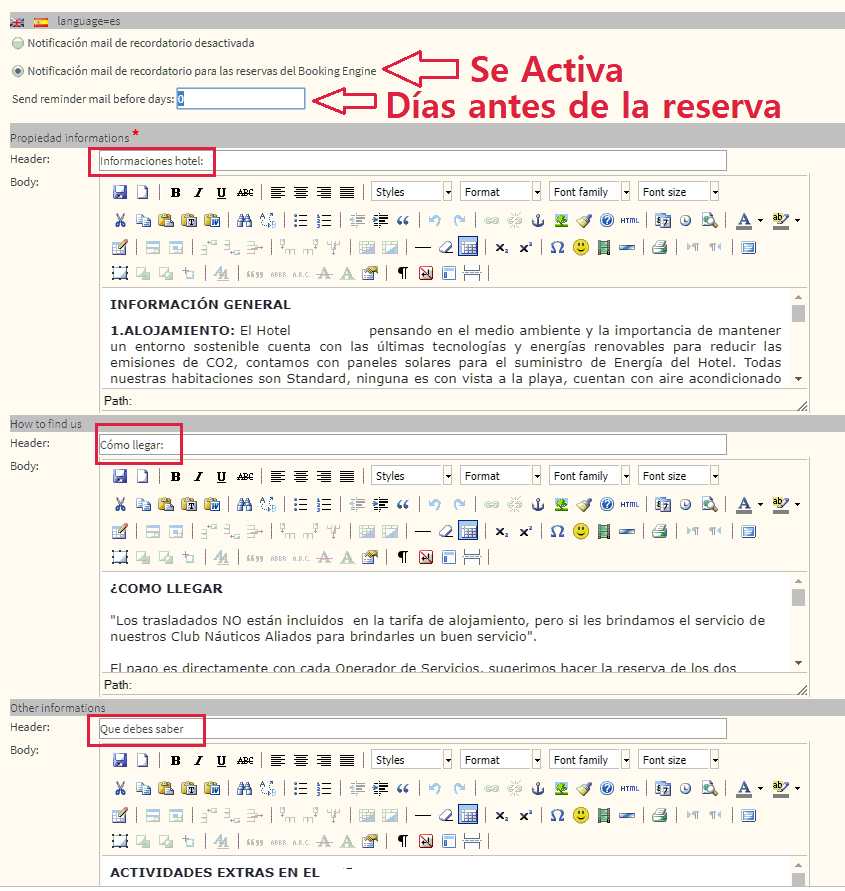The height and width of the screenshot is (891, 845).
Task: Open Styles dropdown in Propiedad informations editor
Action: (x=411, y=192)
